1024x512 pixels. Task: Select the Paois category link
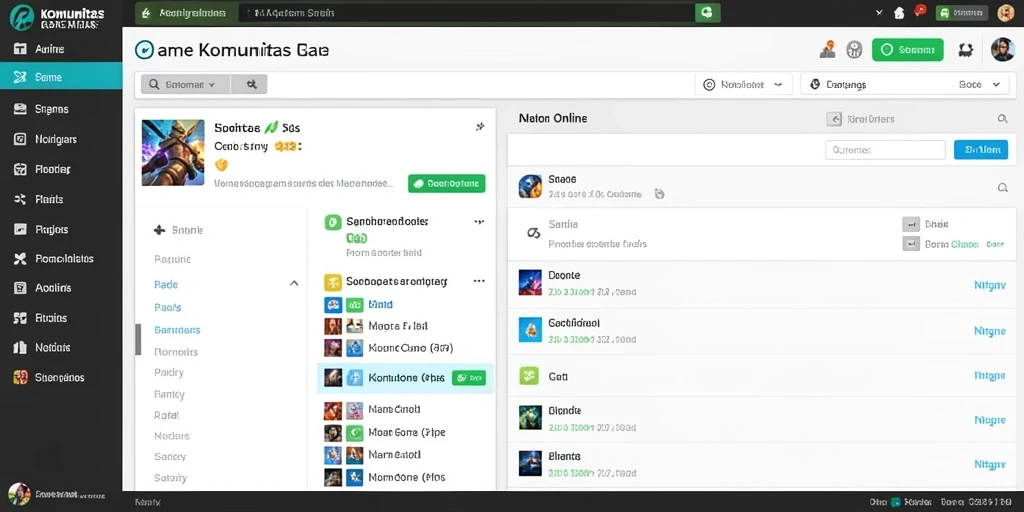[x=168, y=307]
